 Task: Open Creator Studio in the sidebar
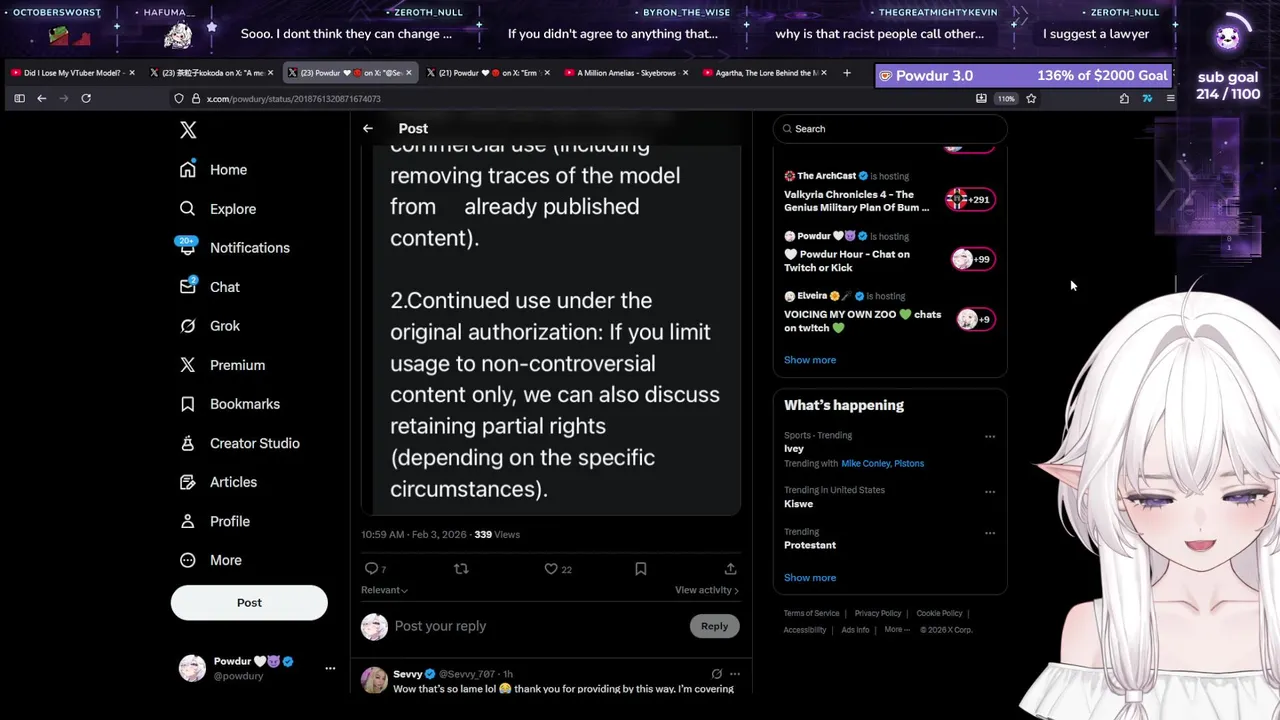254,443
